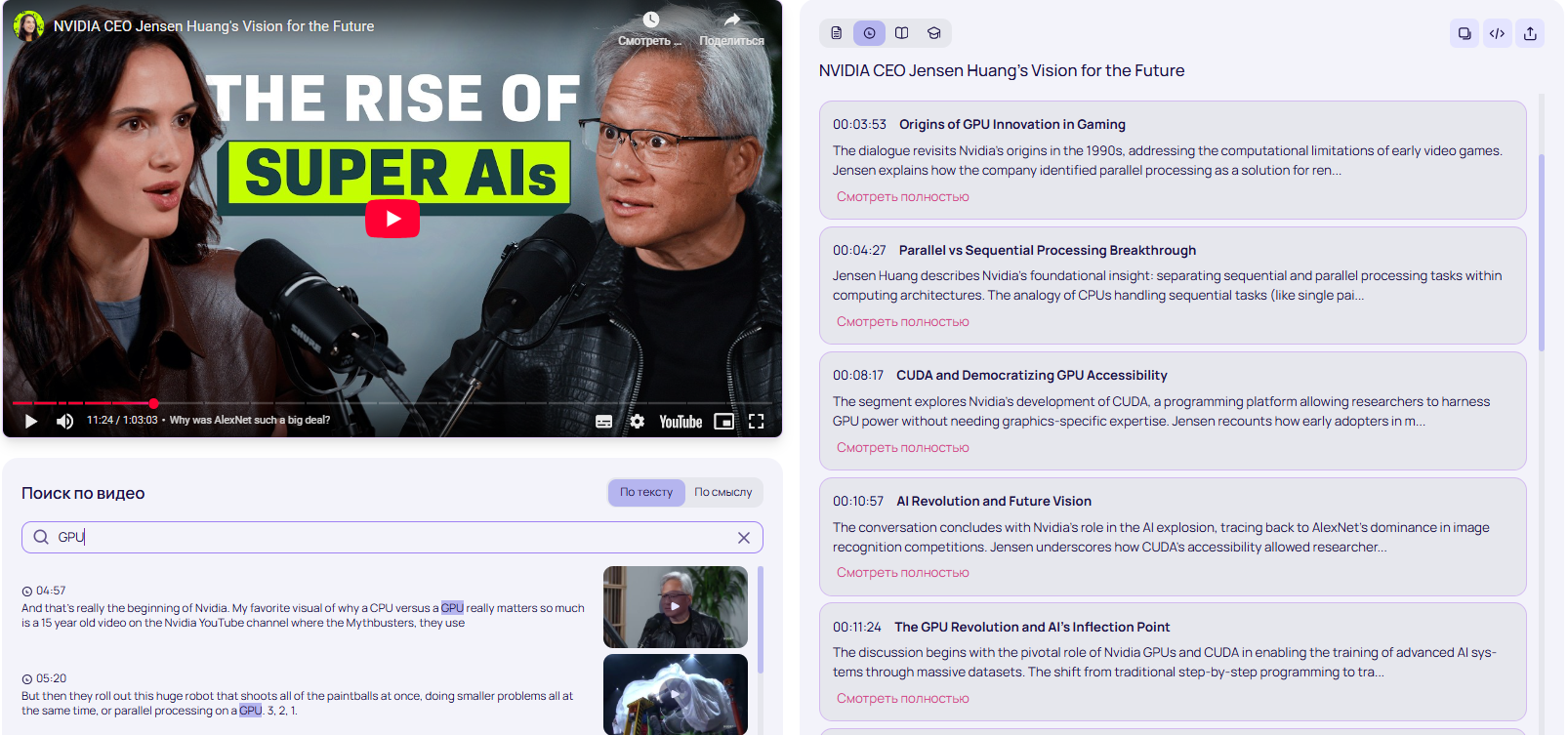
Task: Expand 'Смотреть полностью' under Parallel vs Sequential Processing
Action: [903, 321]
